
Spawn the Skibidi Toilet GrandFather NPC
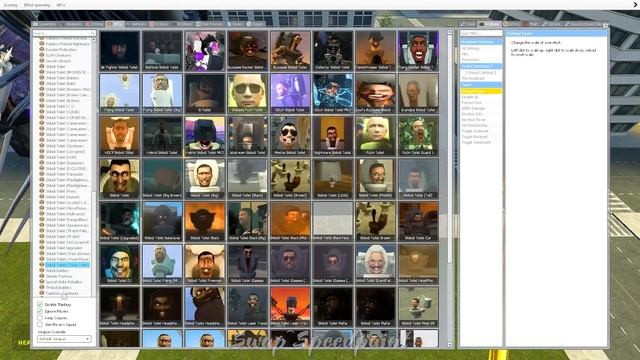(x=376, y=264)
